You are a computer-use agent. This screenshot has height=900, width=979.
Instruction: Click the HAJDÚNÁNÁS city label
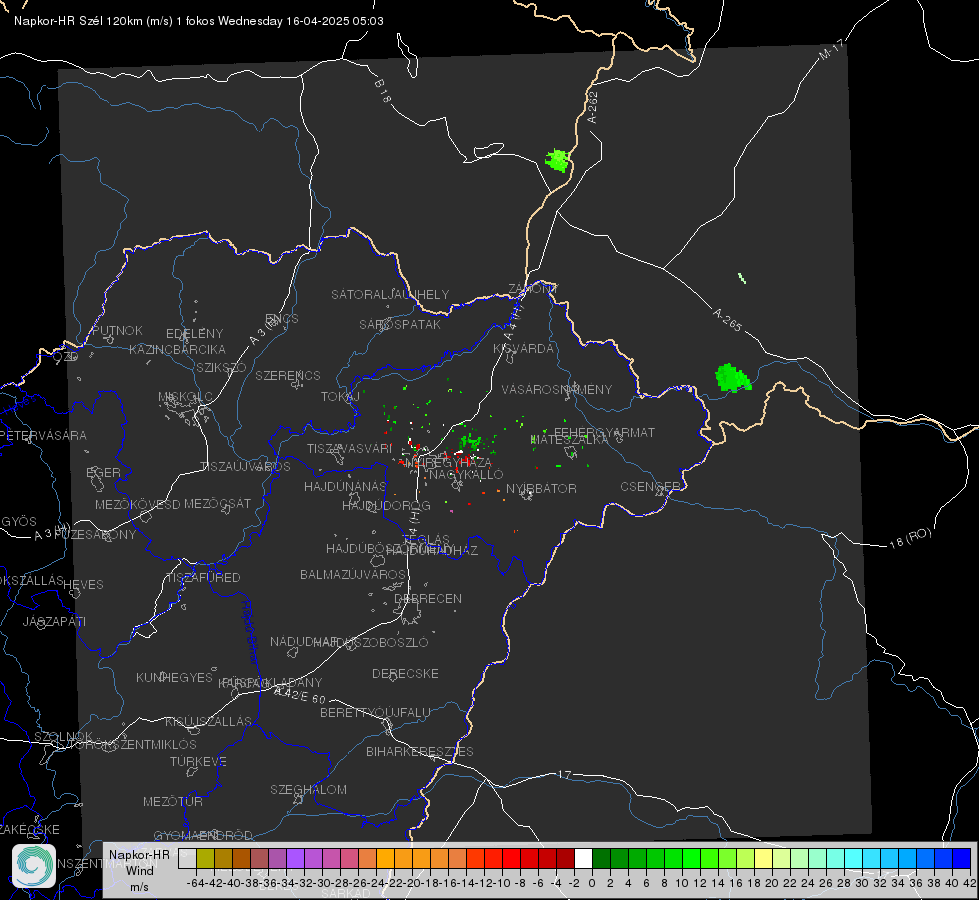345,486
